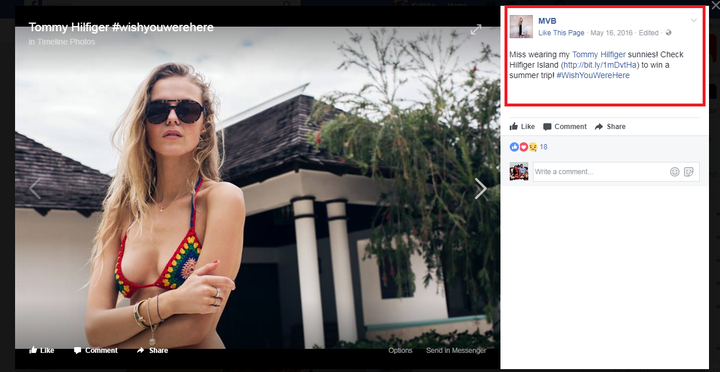Image resolution: width=720 pixels, height=372 pixels.
Task: Click the blue Like reaction icon
Action: 514,147
